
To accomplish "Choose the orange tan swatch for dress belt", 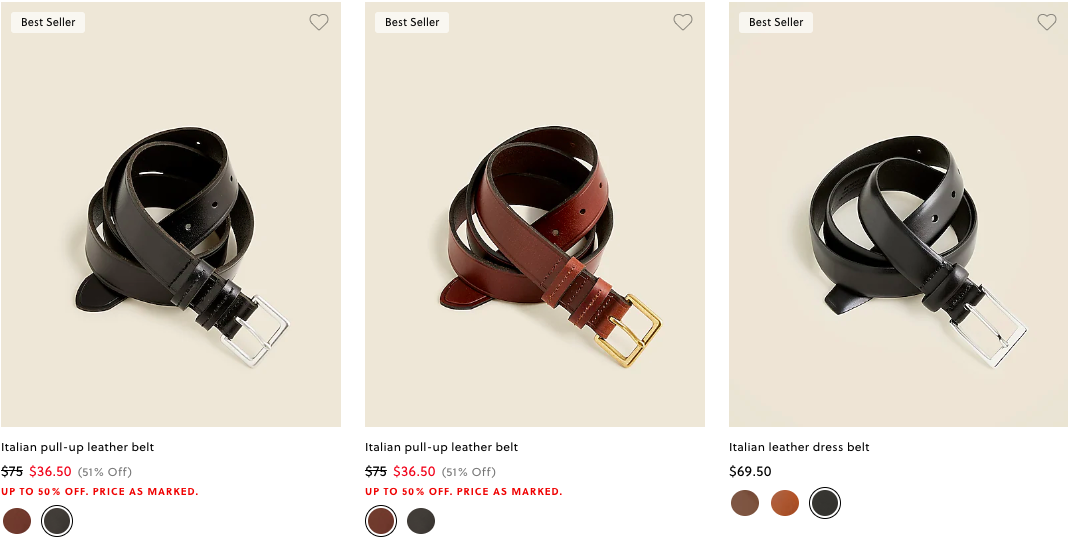I will click(785, 503).
